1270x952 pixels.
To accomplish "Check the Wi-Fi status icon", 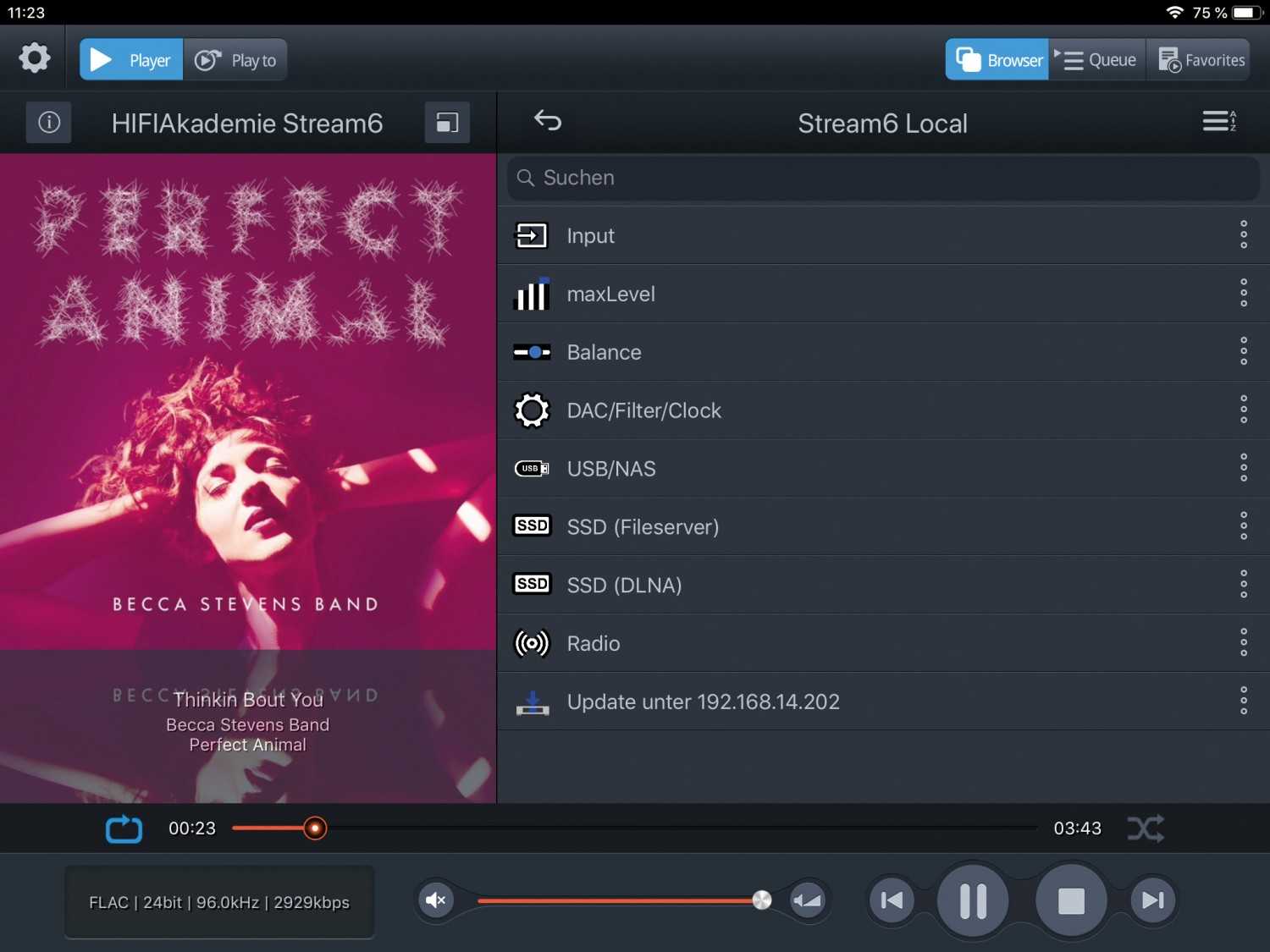I will click(x=1174, y=13).
